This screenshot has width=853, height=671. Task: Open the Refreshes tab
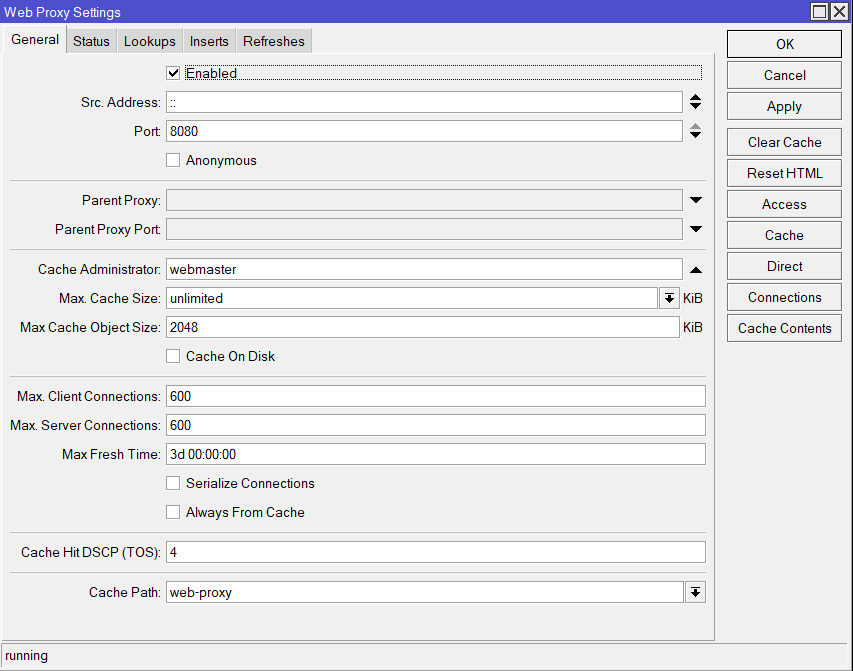[273, 41]
